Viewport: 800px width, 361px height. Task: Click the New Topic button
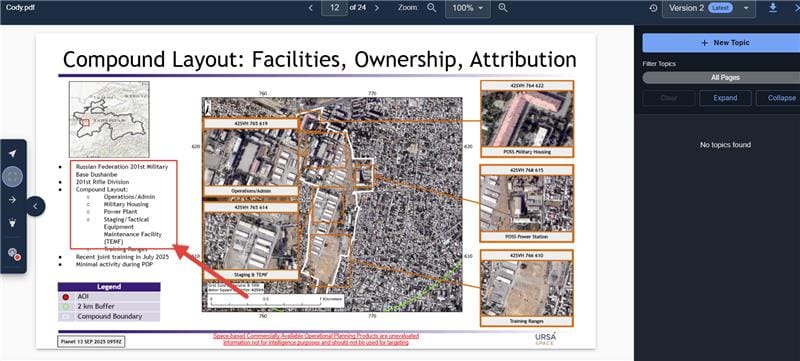tap(721, 43)
